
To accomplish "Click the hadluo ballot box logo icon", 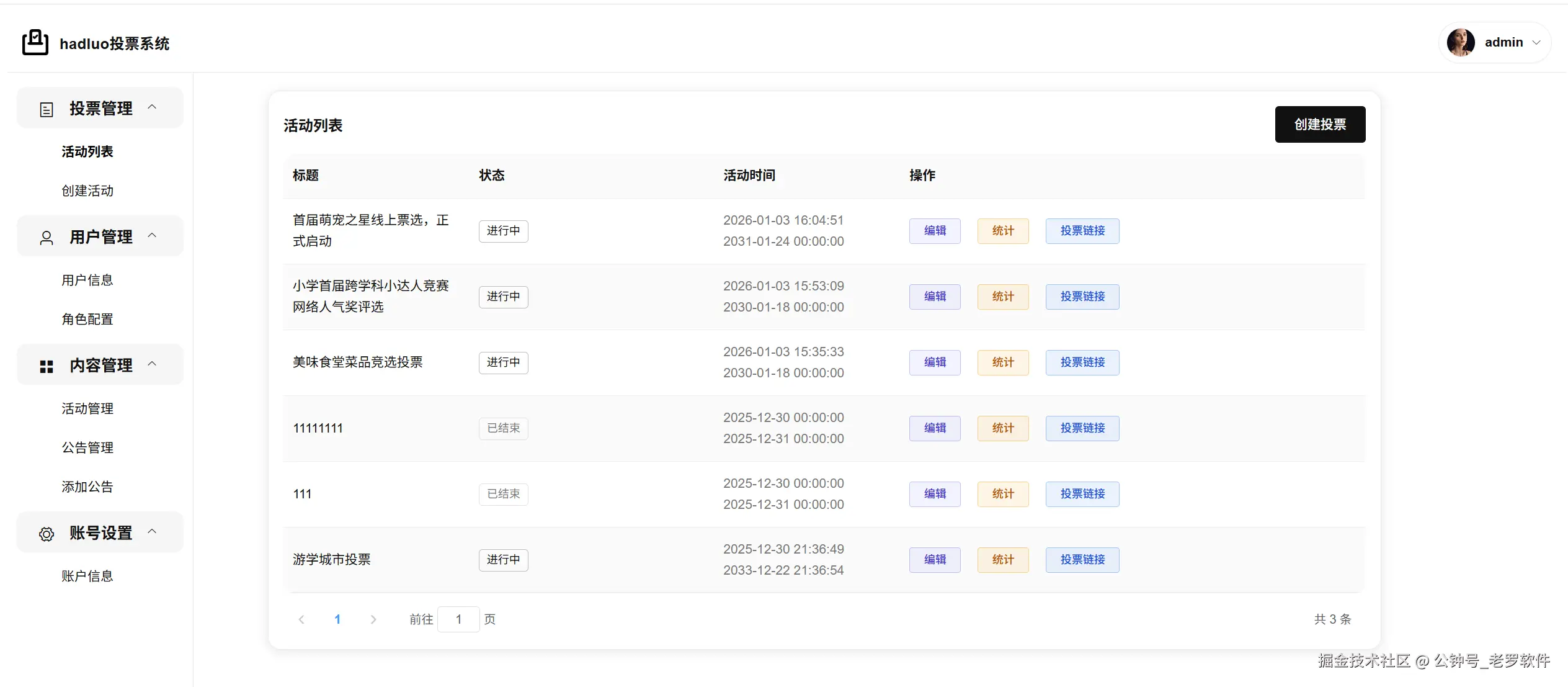I will [x=35, y=43].
